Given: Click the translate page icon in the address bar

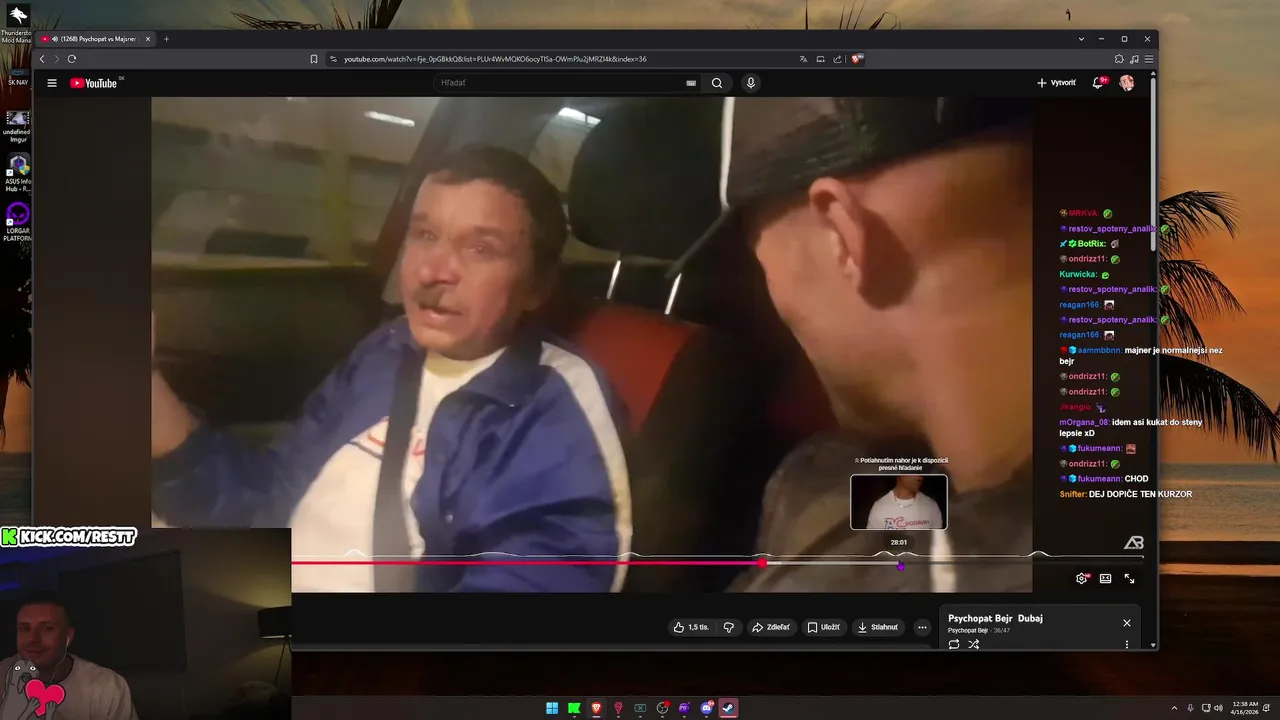Looking at the screenshot, I should [803, 59].
